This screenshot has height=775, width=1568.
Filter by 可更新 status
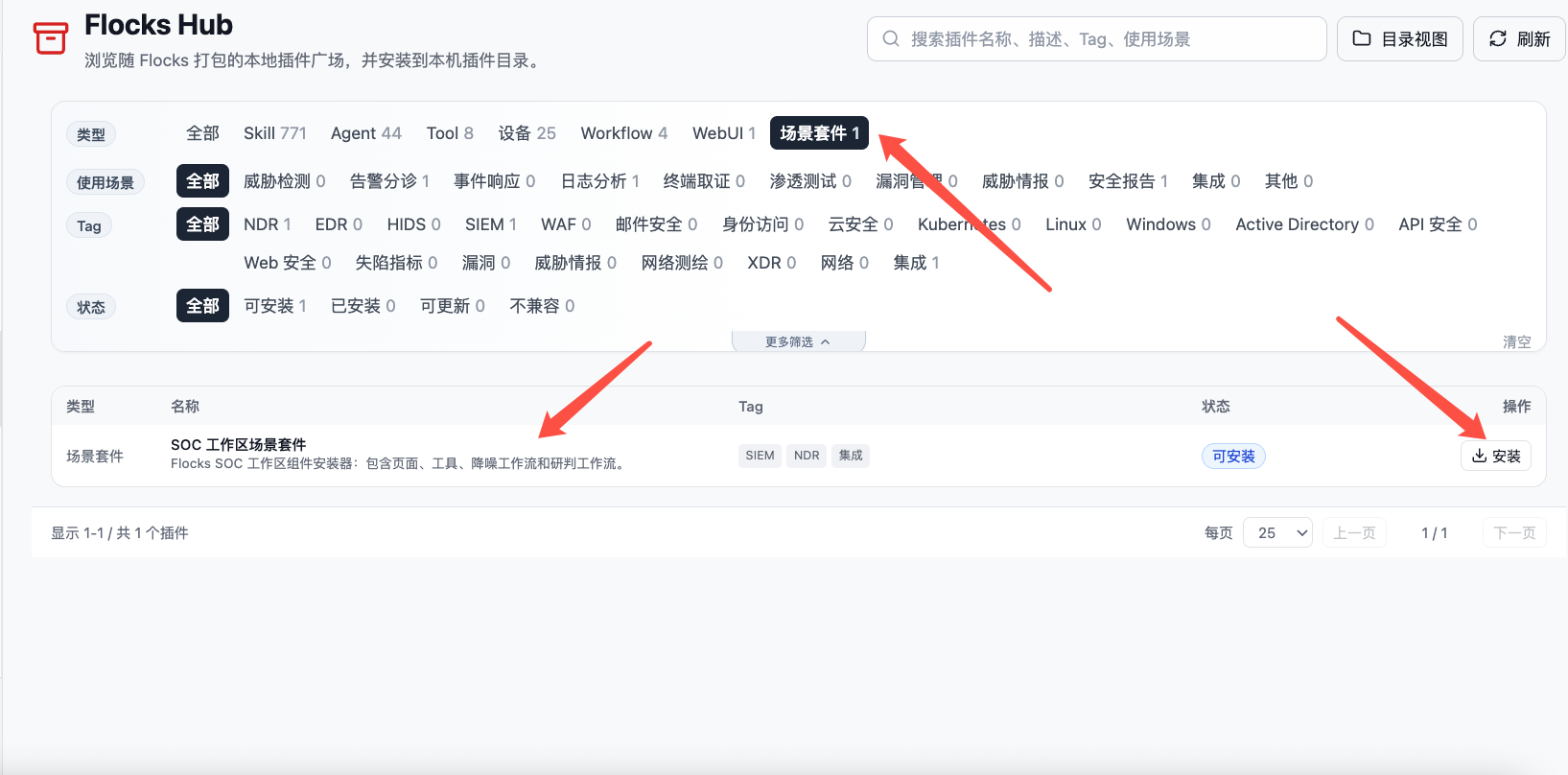[x=453, y=306]
